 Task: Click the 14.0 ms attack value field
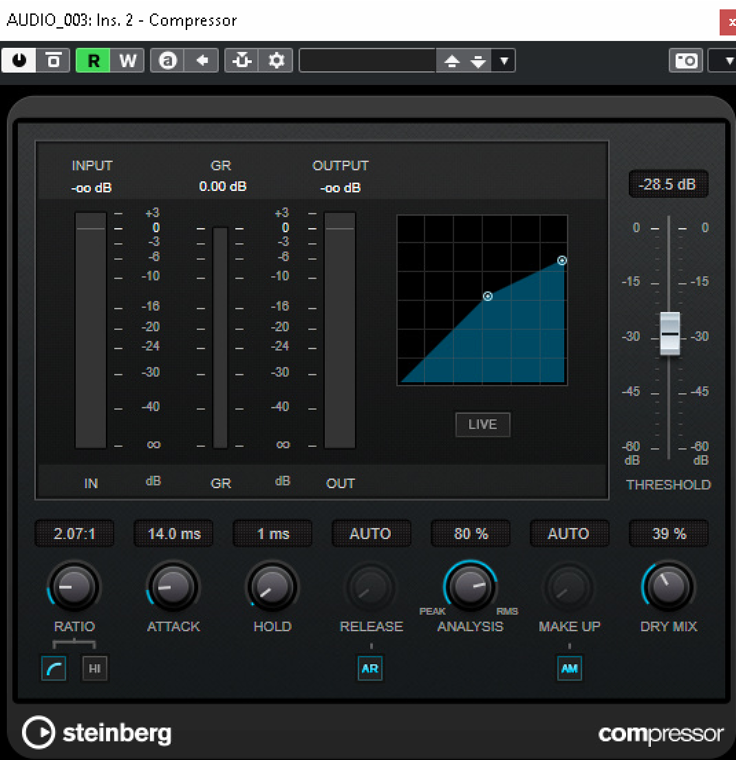click(x=174, y=534)
